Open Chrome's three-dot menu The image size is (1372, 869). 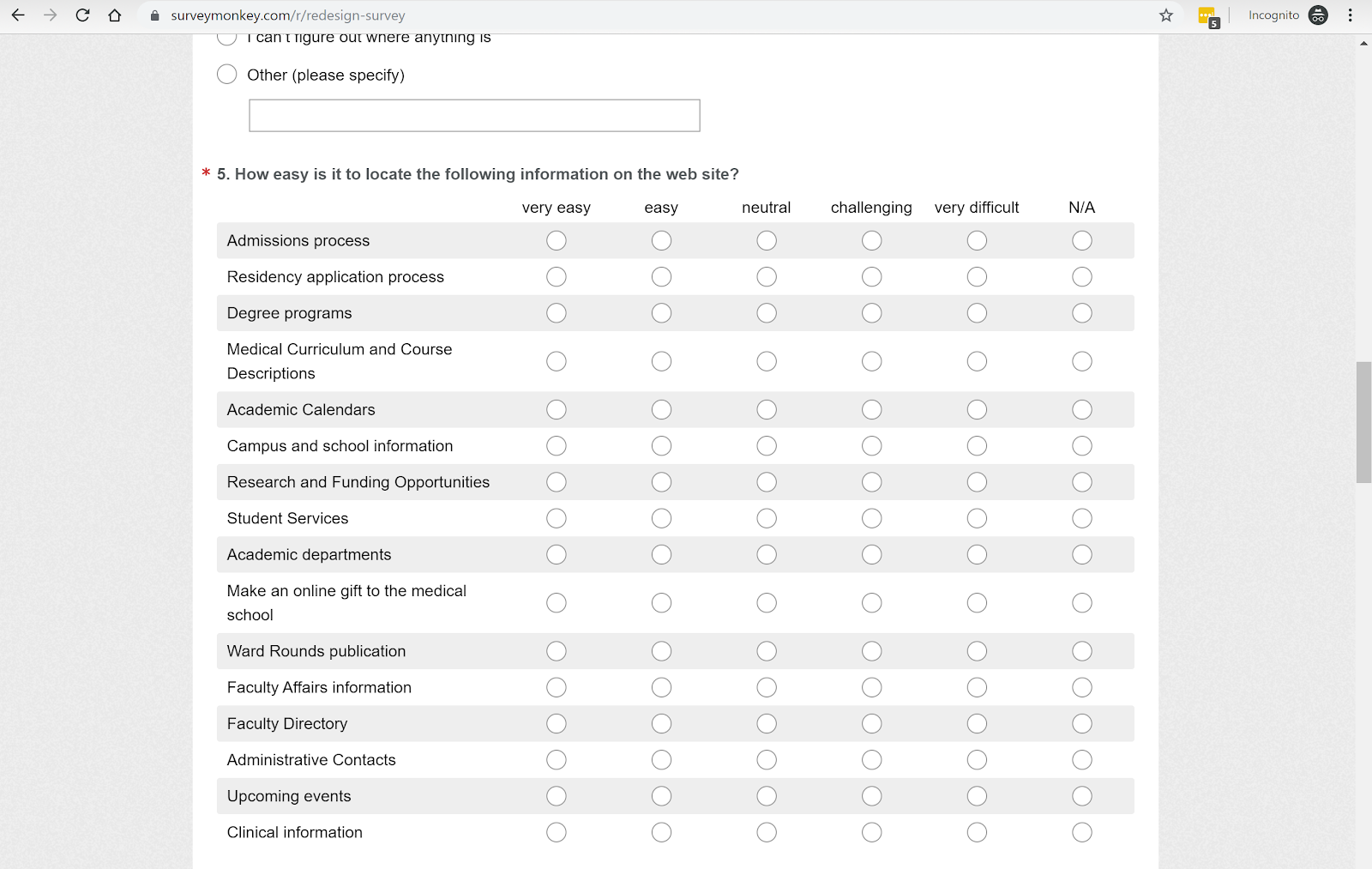pos(1351,15)
